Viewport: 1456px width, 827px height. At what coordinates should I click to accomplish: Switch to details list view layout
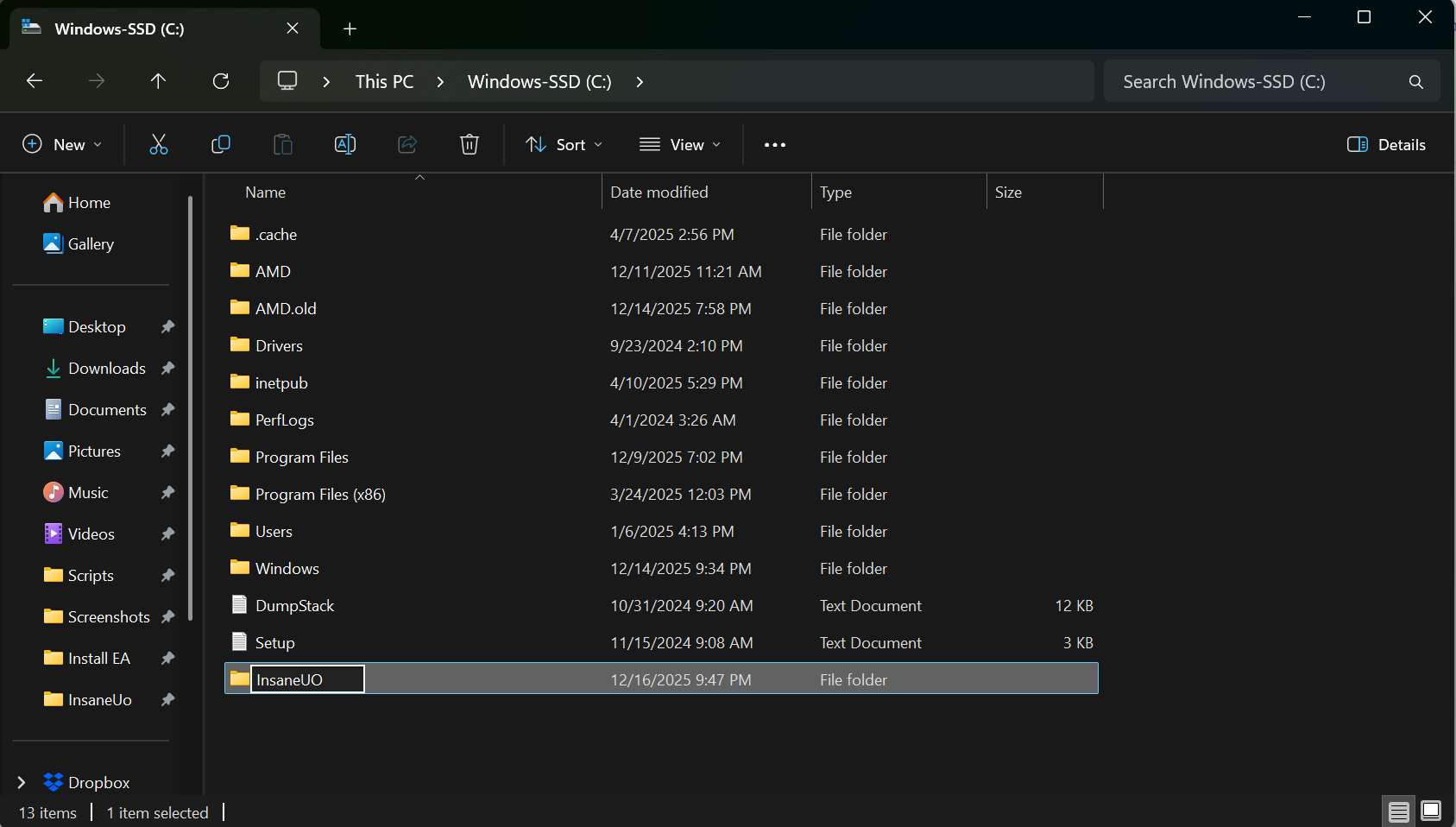[1399, 811]
